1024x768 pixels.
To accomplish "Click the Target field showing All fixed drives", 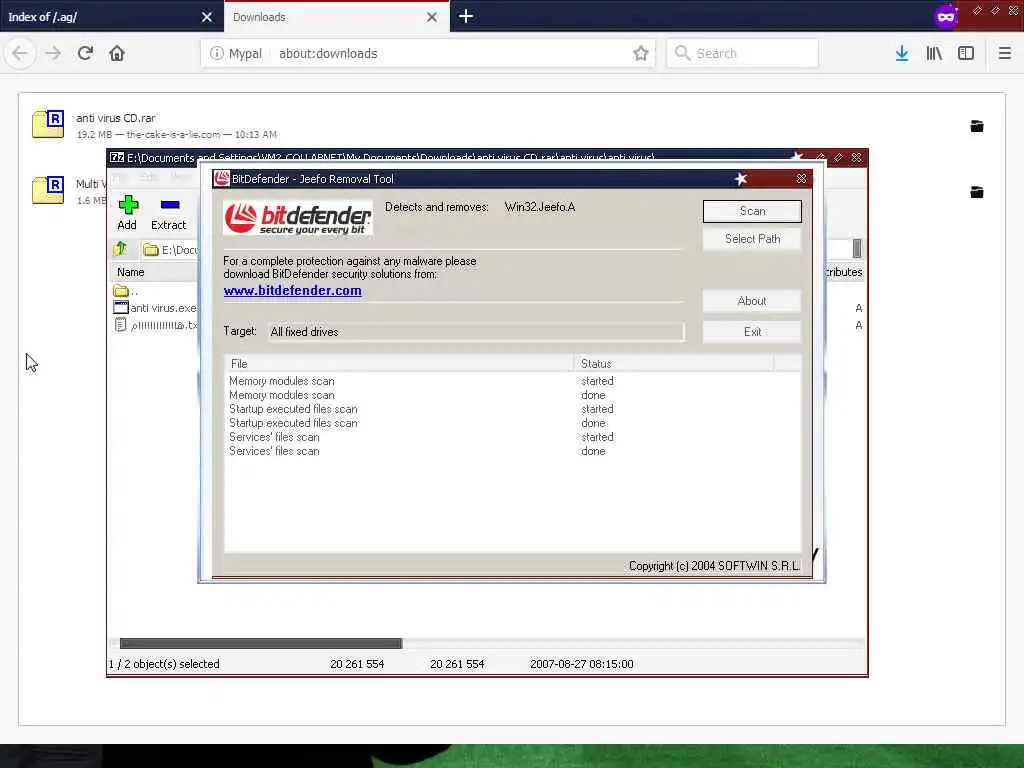I will click(x=476, y=332).
